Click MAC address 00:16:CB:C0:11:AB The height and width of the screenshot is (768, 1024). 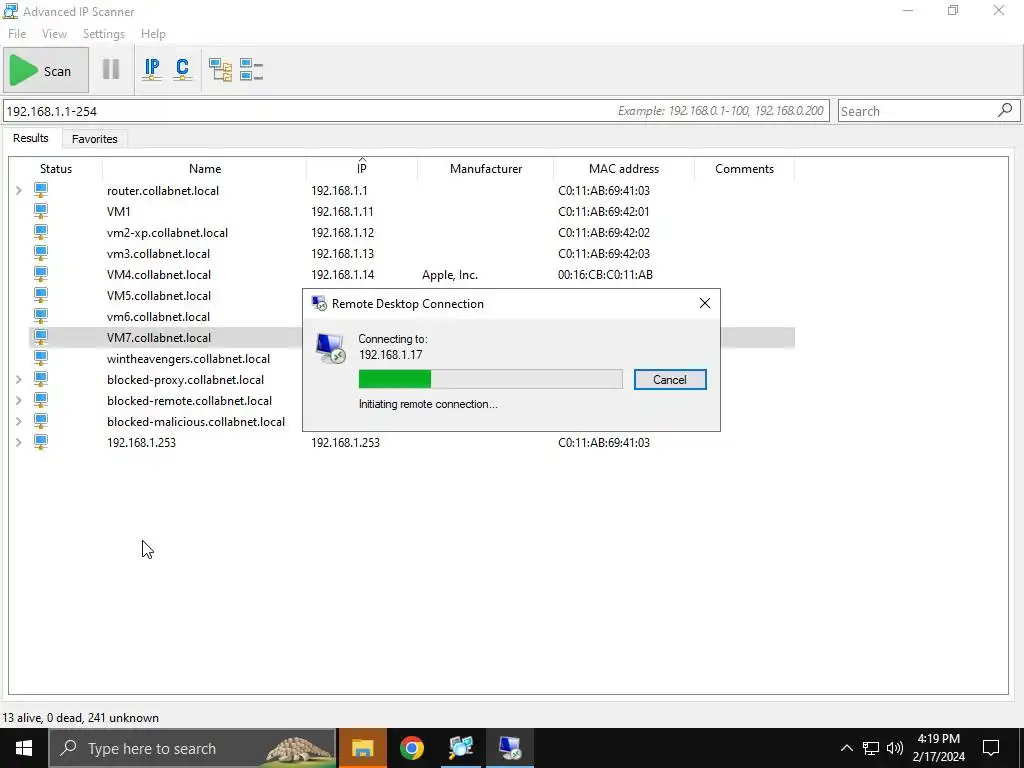coord(605,275)
